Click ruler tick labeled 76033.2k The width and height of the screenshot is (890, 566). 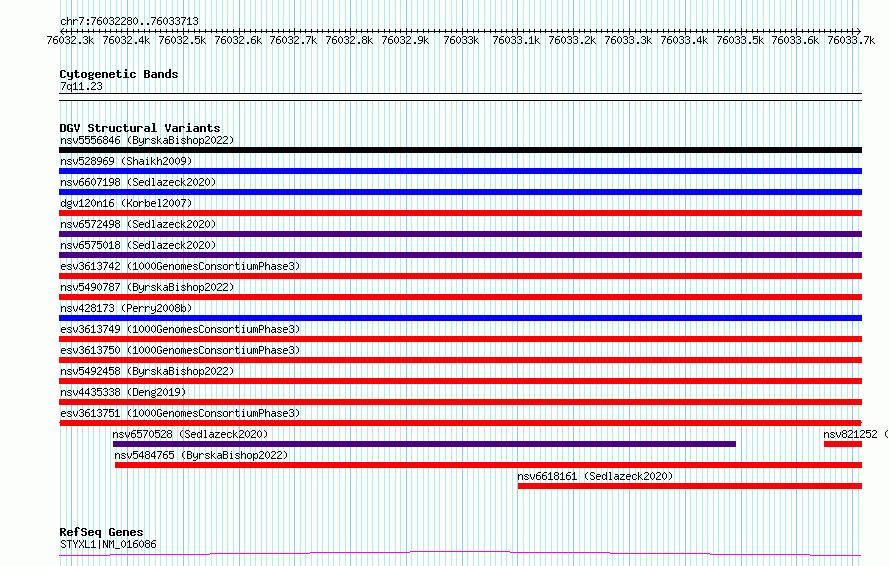(x=572, y=40)
